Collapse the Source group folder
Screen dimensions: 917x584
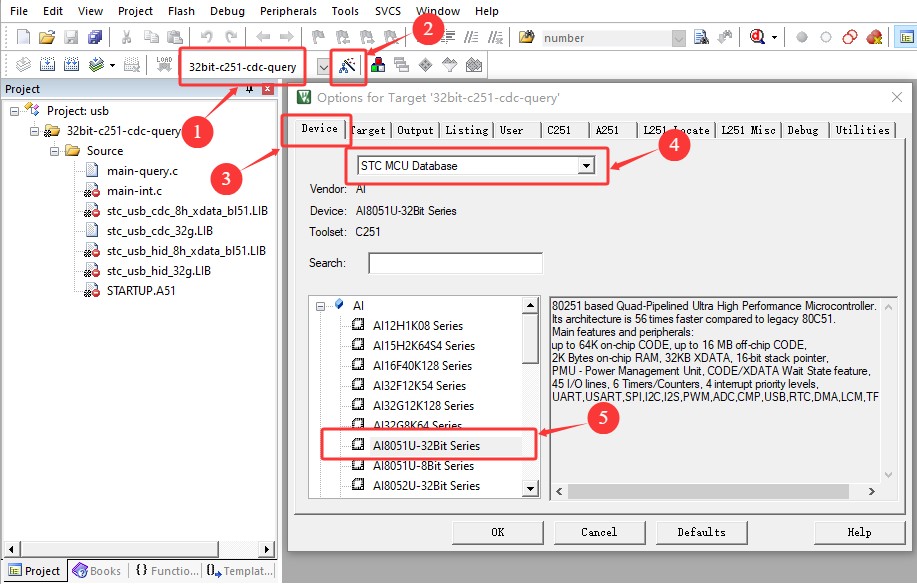click(56, 151)
